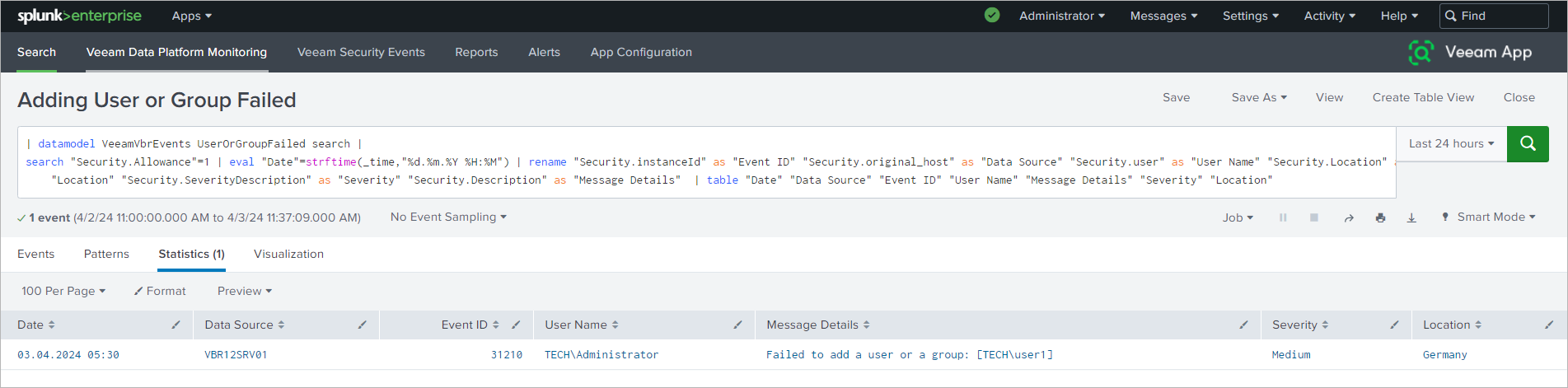The width and height of the screenshot is (1568, 388).
Task: Switch to the Visualization tab
Action: [x=288, y=254]
